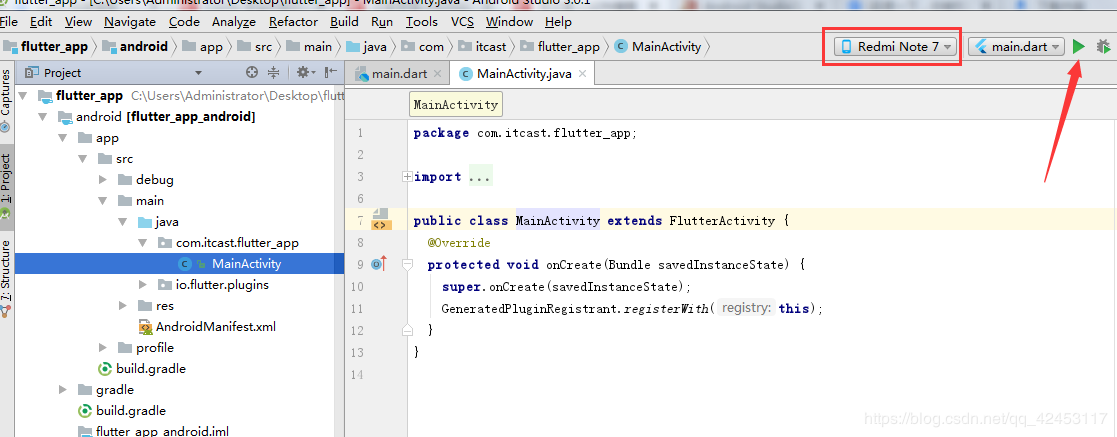Screen dimensions: 1117x437
Task: Collapse the java folder in tree
Action: point(122,222)
